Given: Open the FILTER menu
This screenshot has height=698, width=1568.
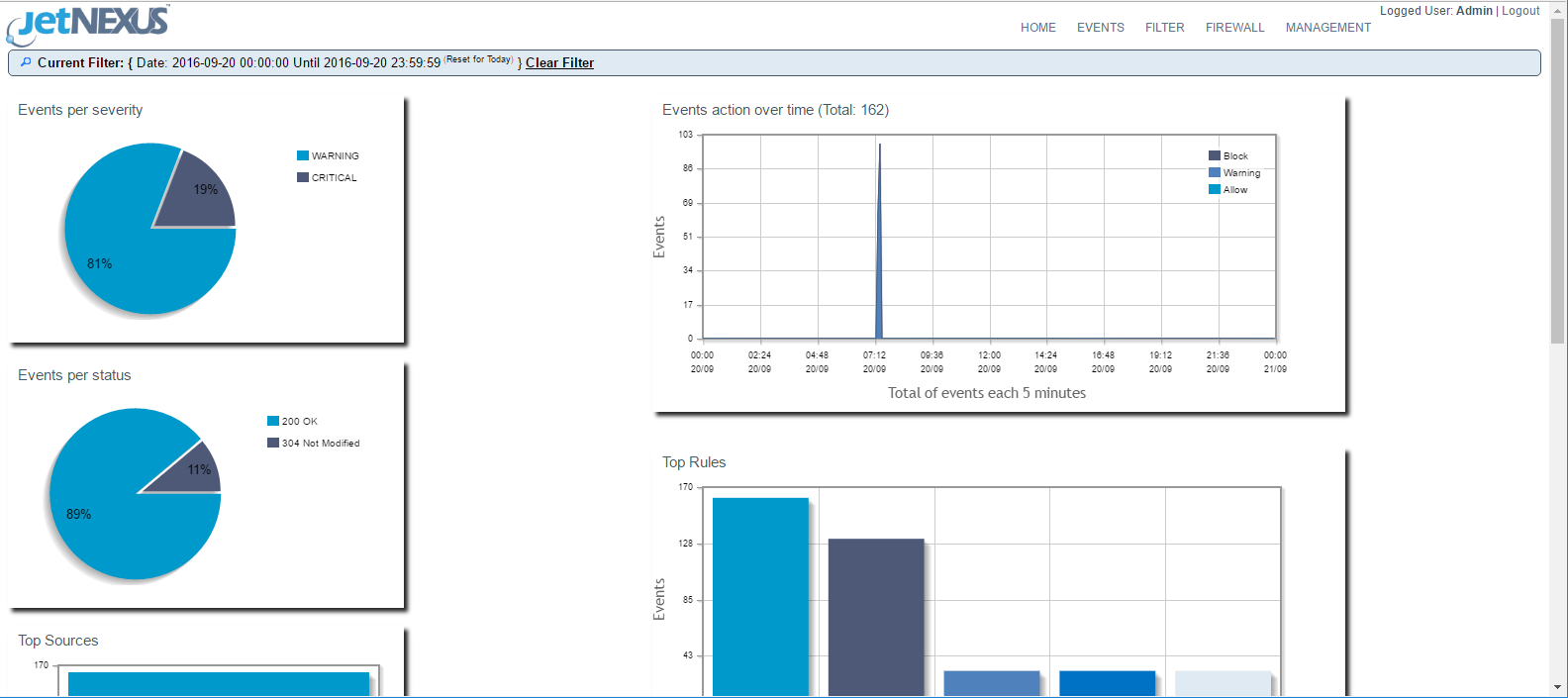Looking at the screenshot, I should coord(1165,28).
